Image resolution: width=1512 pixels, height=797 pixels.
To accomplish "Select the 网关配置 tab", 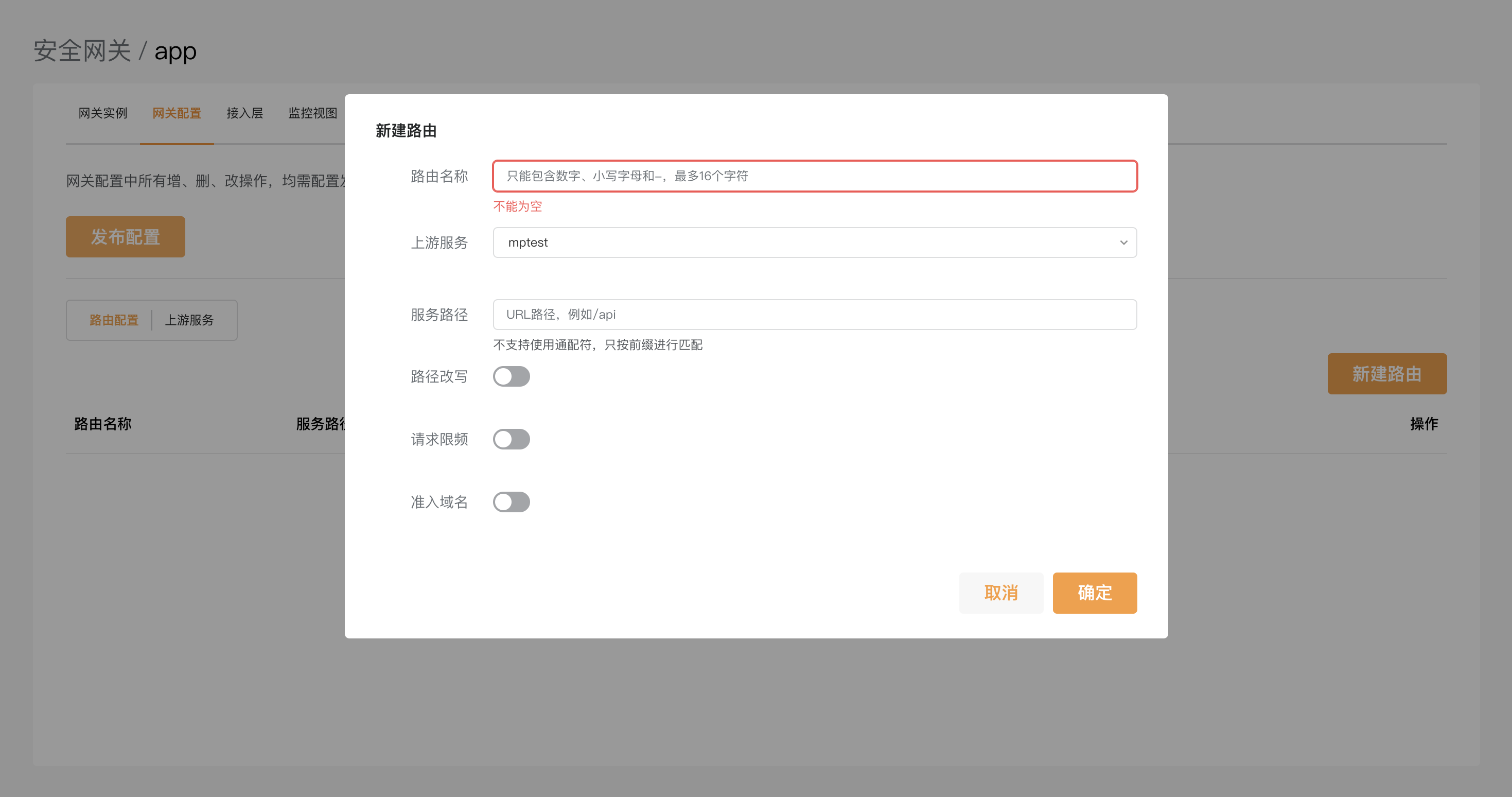I will 177,113.
